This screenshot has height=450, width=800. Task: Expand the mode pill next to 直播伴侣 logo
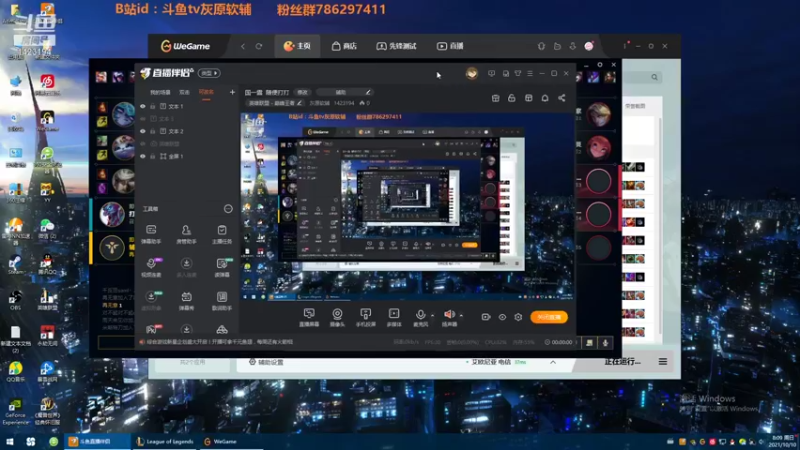pyautogui.click(x=209, y=73)
